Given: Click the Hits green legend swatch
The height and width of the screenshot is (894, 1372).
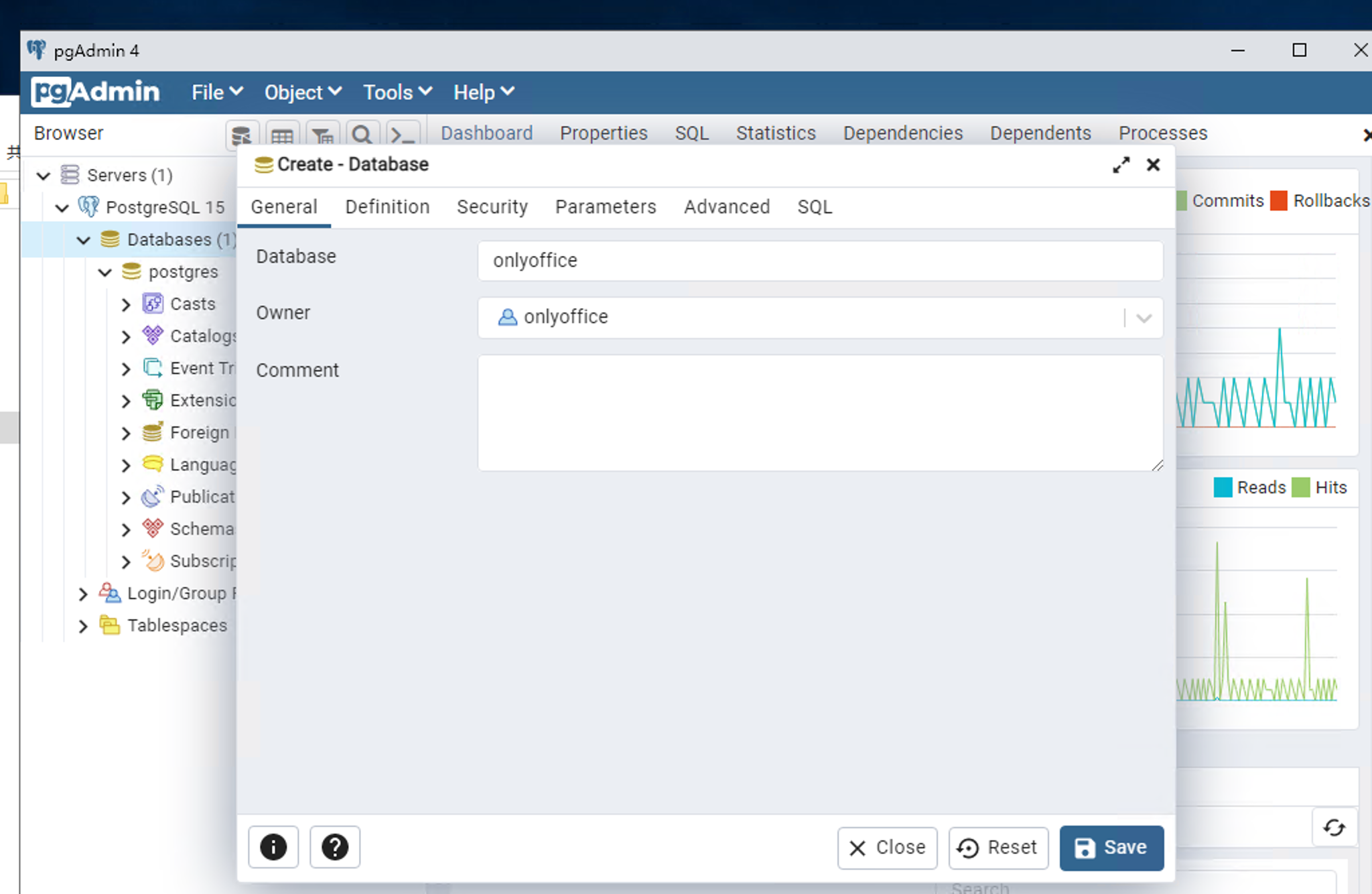Looking at the screenshot, I should (x=1301, y=487).
